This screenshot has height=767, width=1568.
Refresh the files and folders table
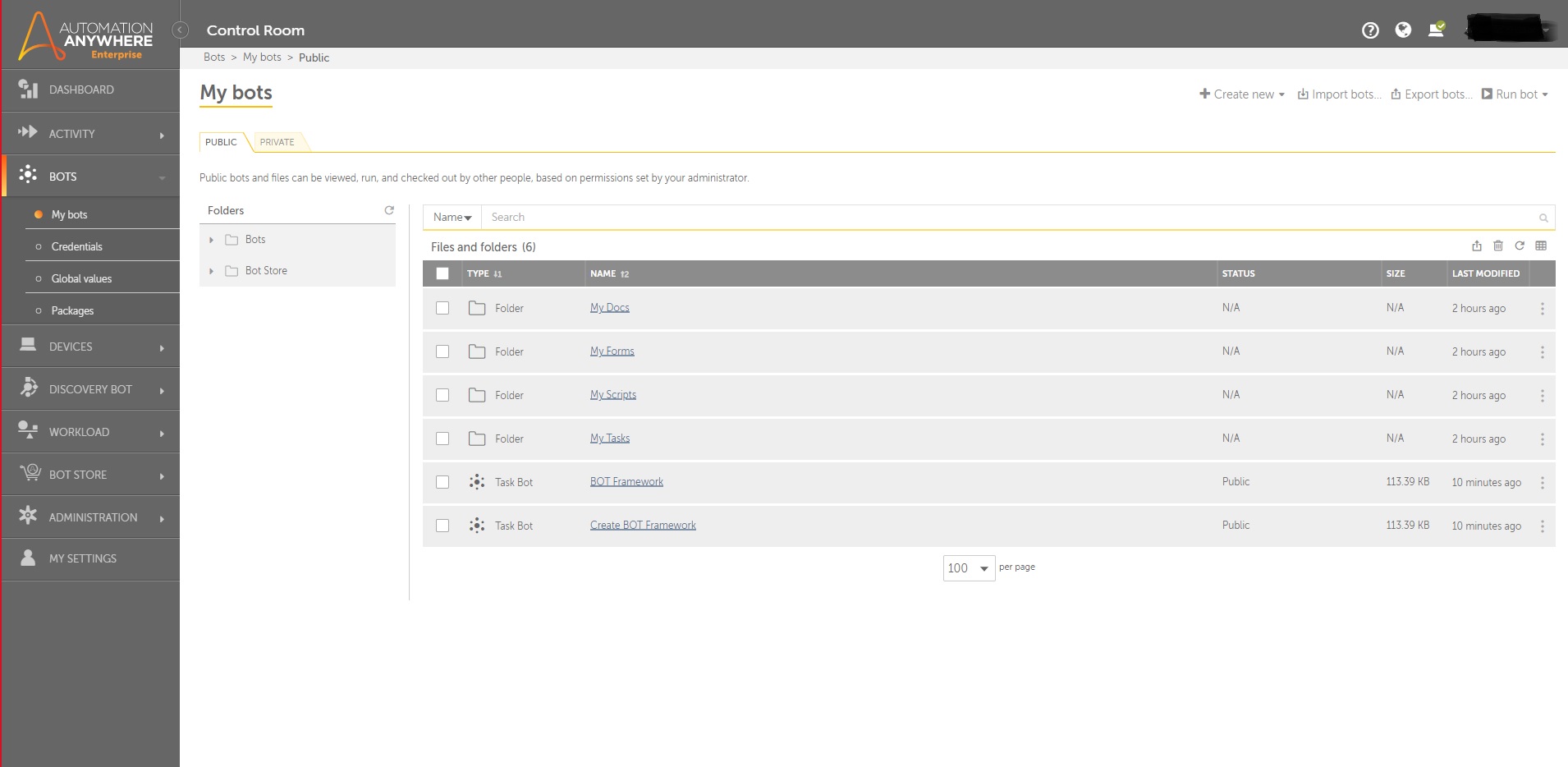click(x=1520, y=246)
